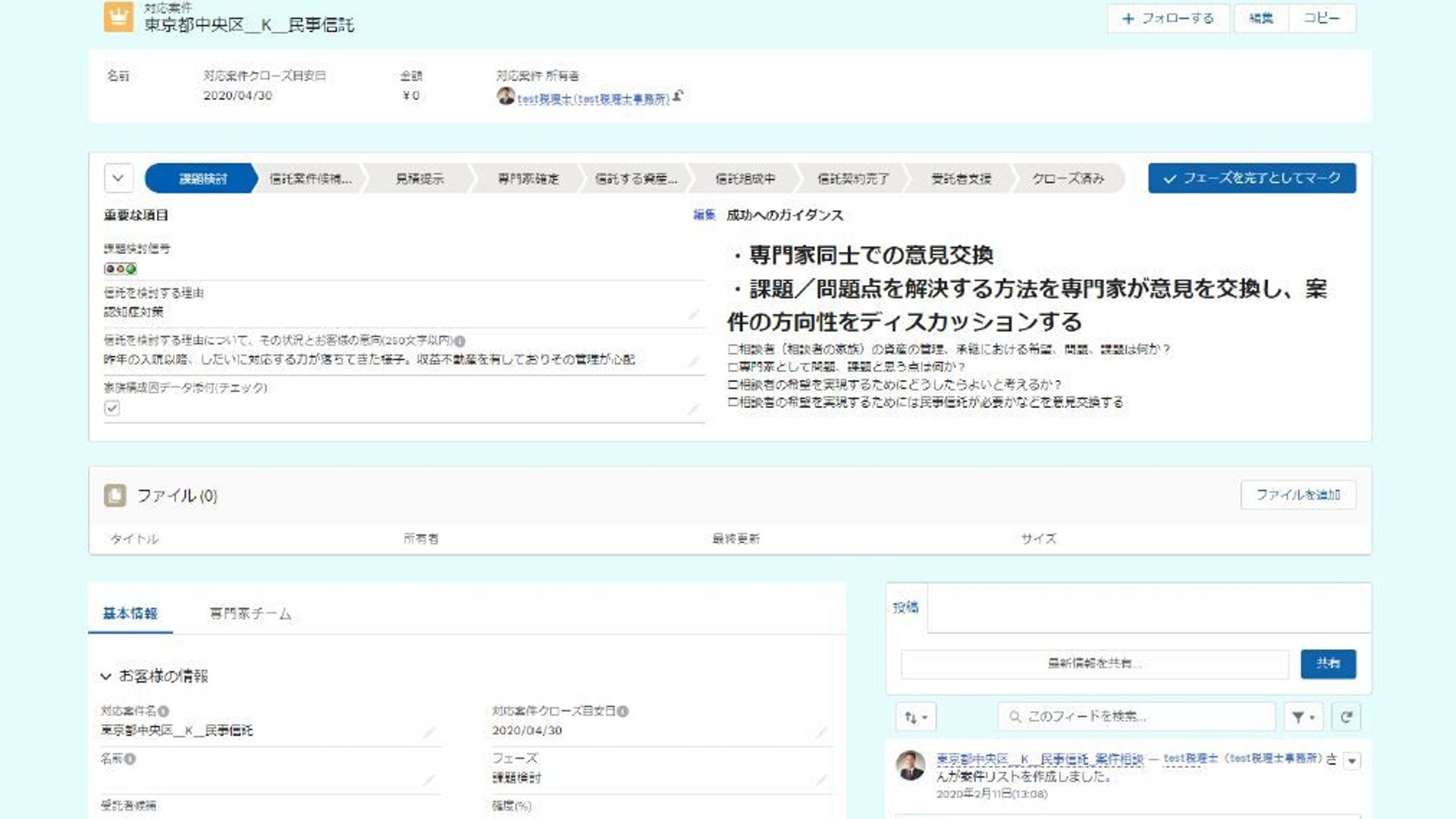
Task: Click the owner avatar beside test税理士
Action: tap(506, 96)
